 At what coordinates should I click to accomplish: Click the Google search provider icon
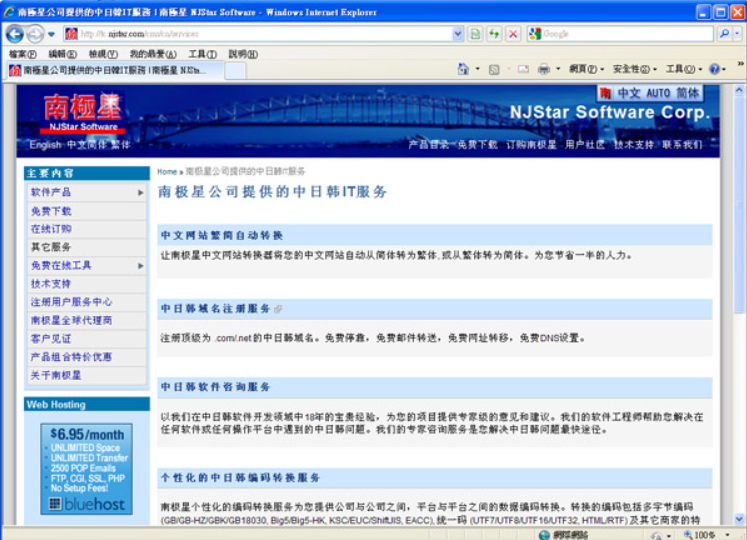point(535,34)
